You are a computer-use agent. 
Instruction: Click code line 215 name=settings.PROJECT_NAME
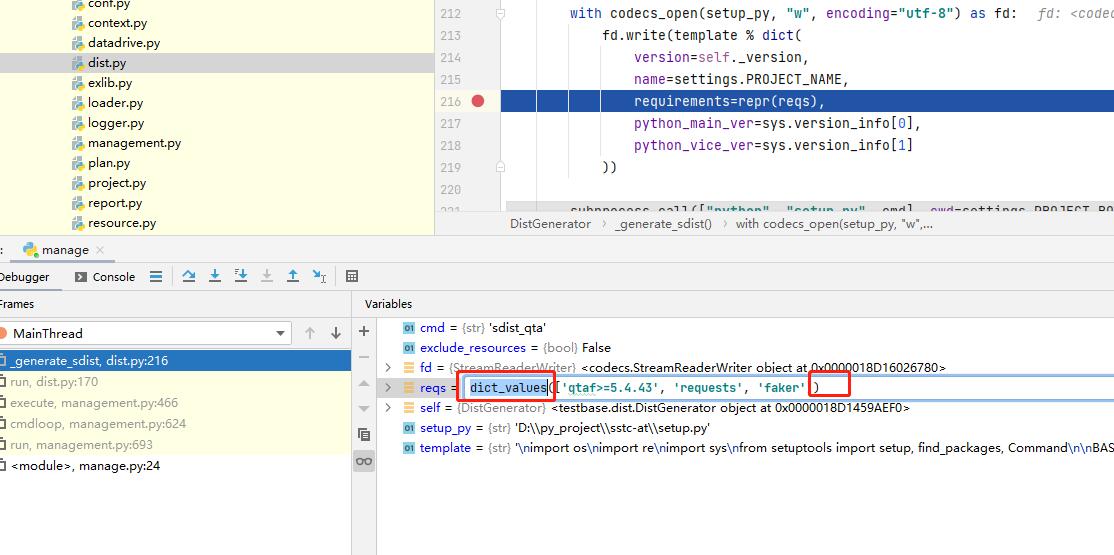(x=742, y=80)
